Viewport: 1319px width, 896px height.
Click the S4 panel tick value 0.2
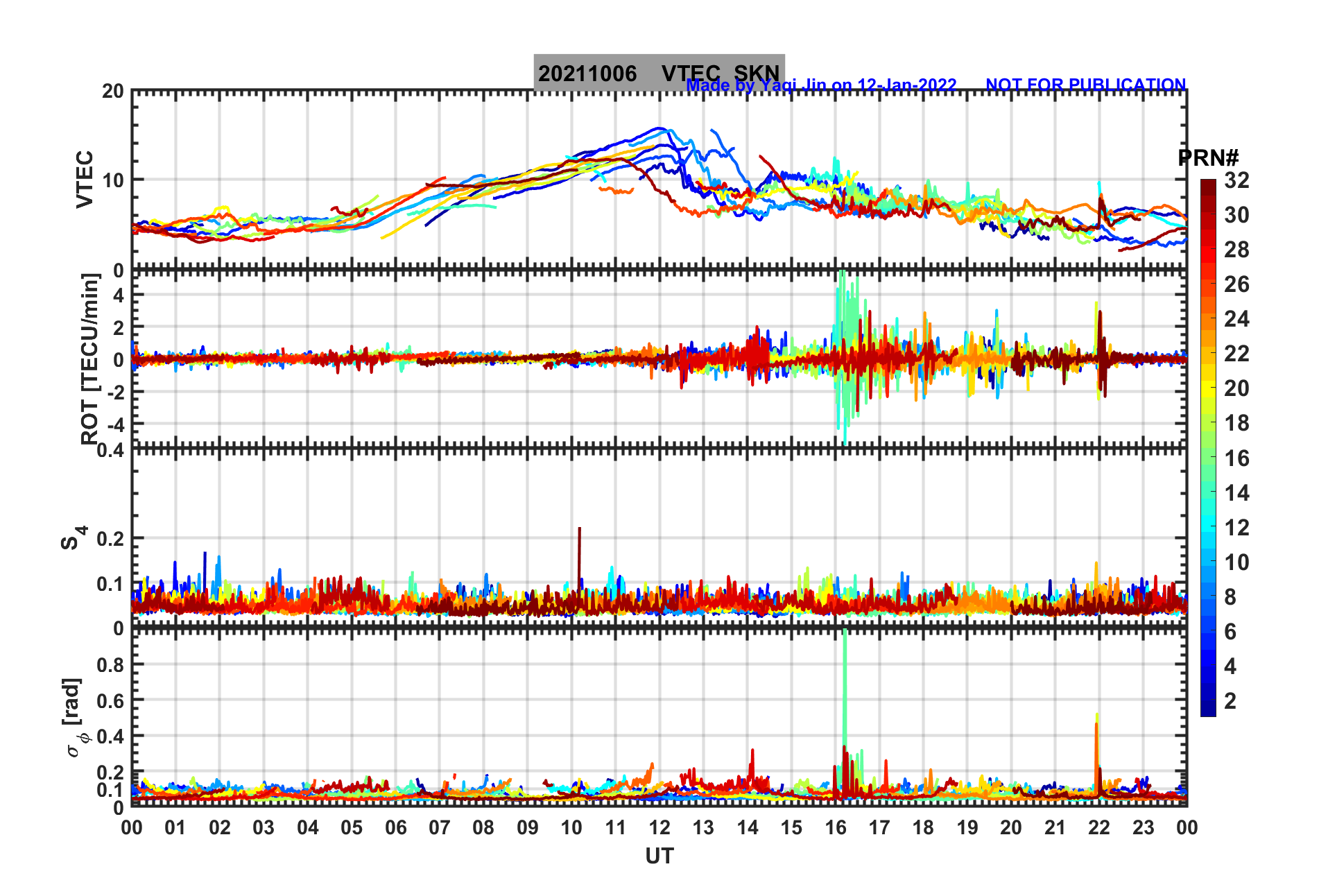point(111,539)
